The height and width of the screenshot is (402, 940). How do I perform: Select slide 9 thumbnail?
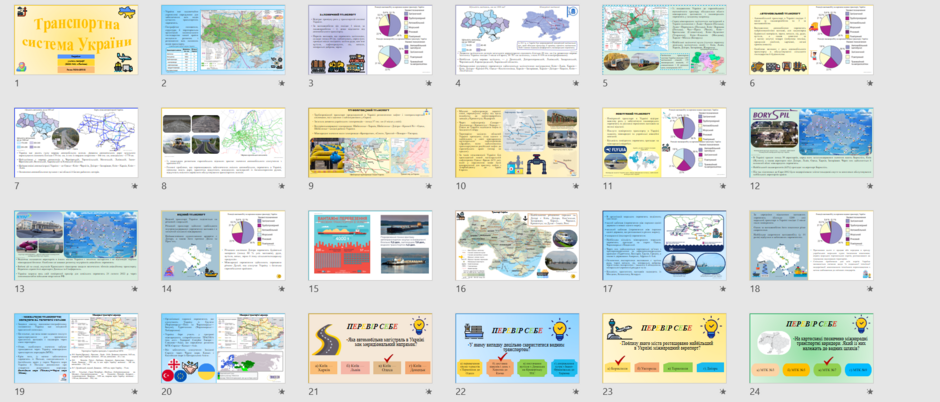[x=370, y=143]
